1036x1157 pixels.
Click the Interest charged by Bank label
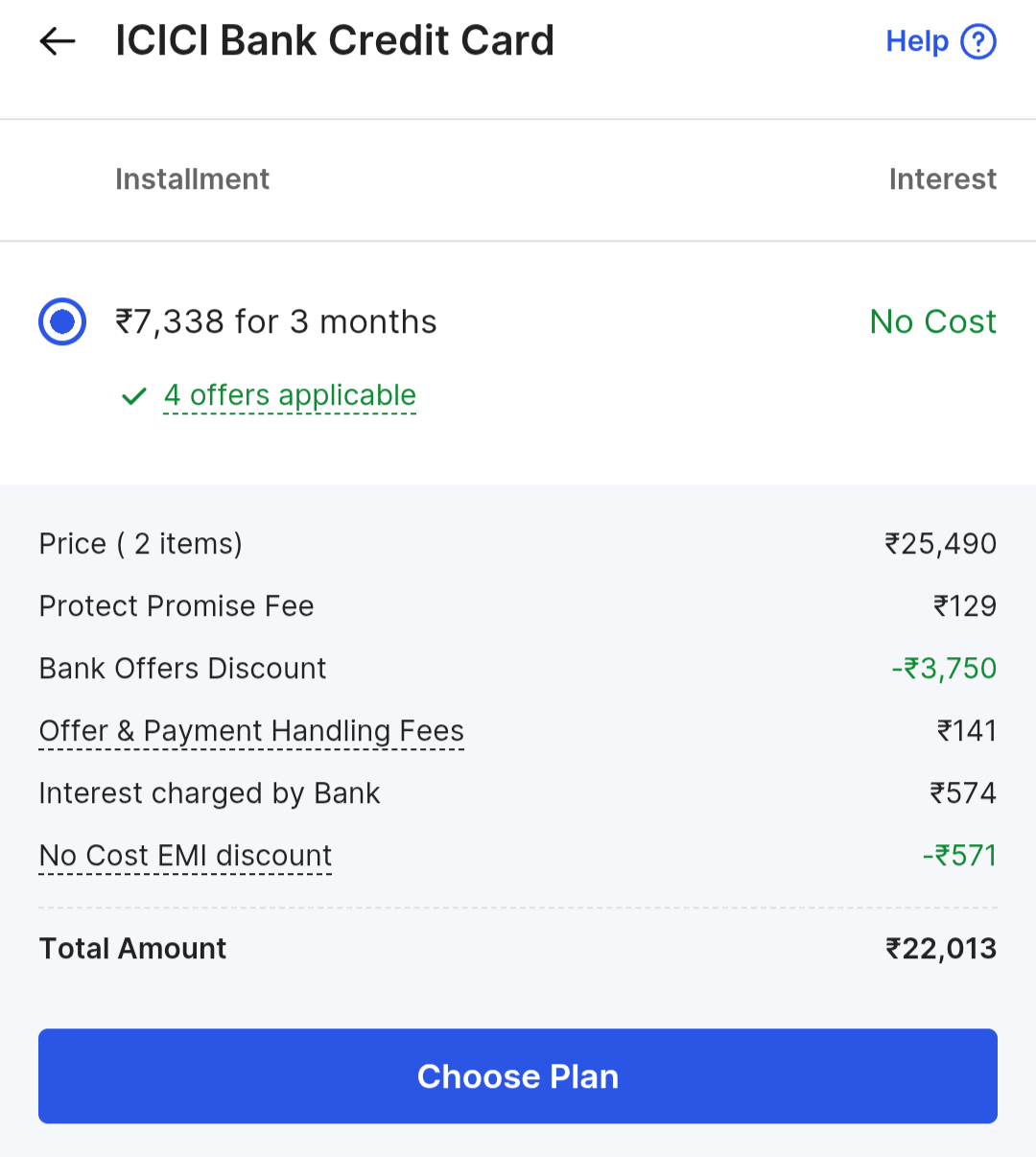pyautogui.click(x=209, y=793)
